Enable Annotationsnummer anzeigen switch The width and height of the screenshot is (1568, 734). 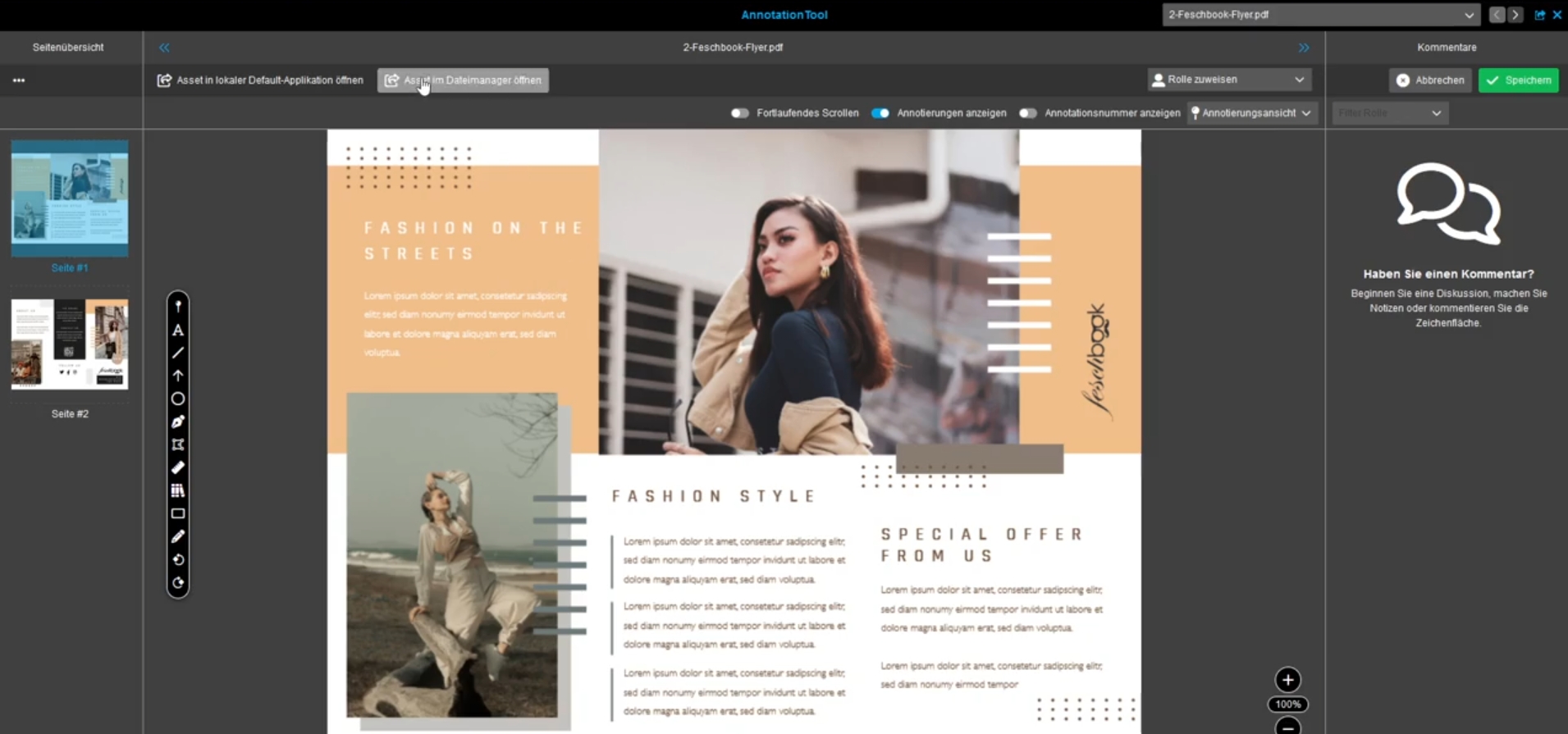(1028, 113)
